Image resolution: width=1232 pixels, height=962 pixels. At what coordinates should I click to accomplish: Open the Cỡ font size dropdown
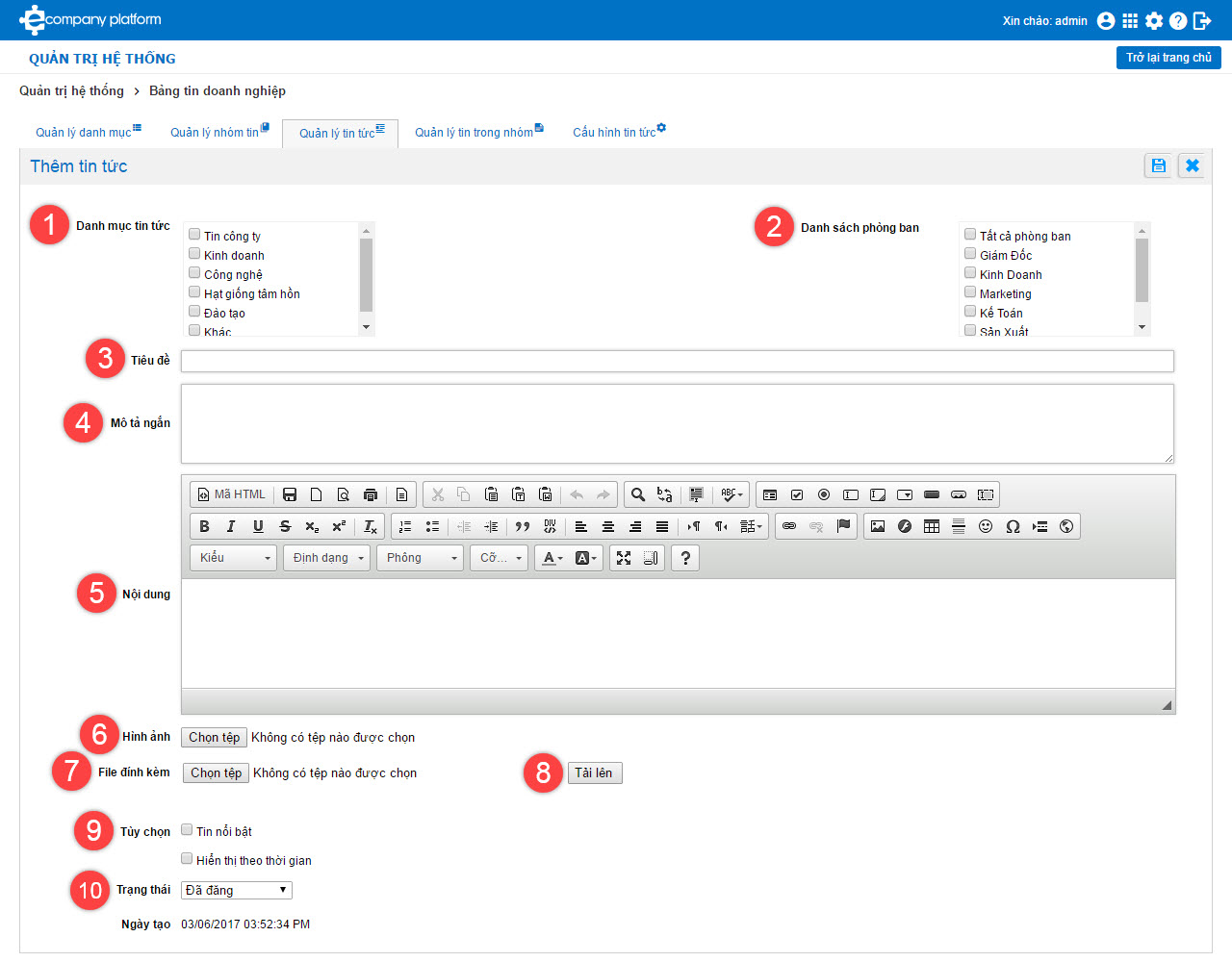coord(500,558)
